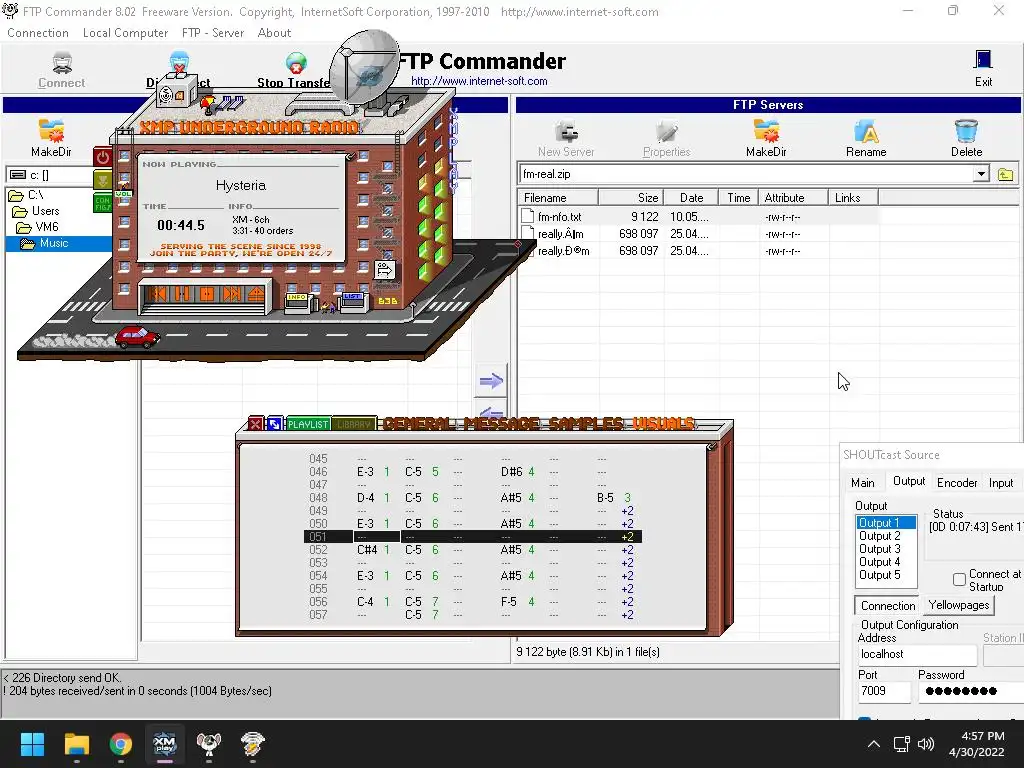Open the Local Computer menu
Viewport: 1024px width, 768px height.
[x=125, y=33]
